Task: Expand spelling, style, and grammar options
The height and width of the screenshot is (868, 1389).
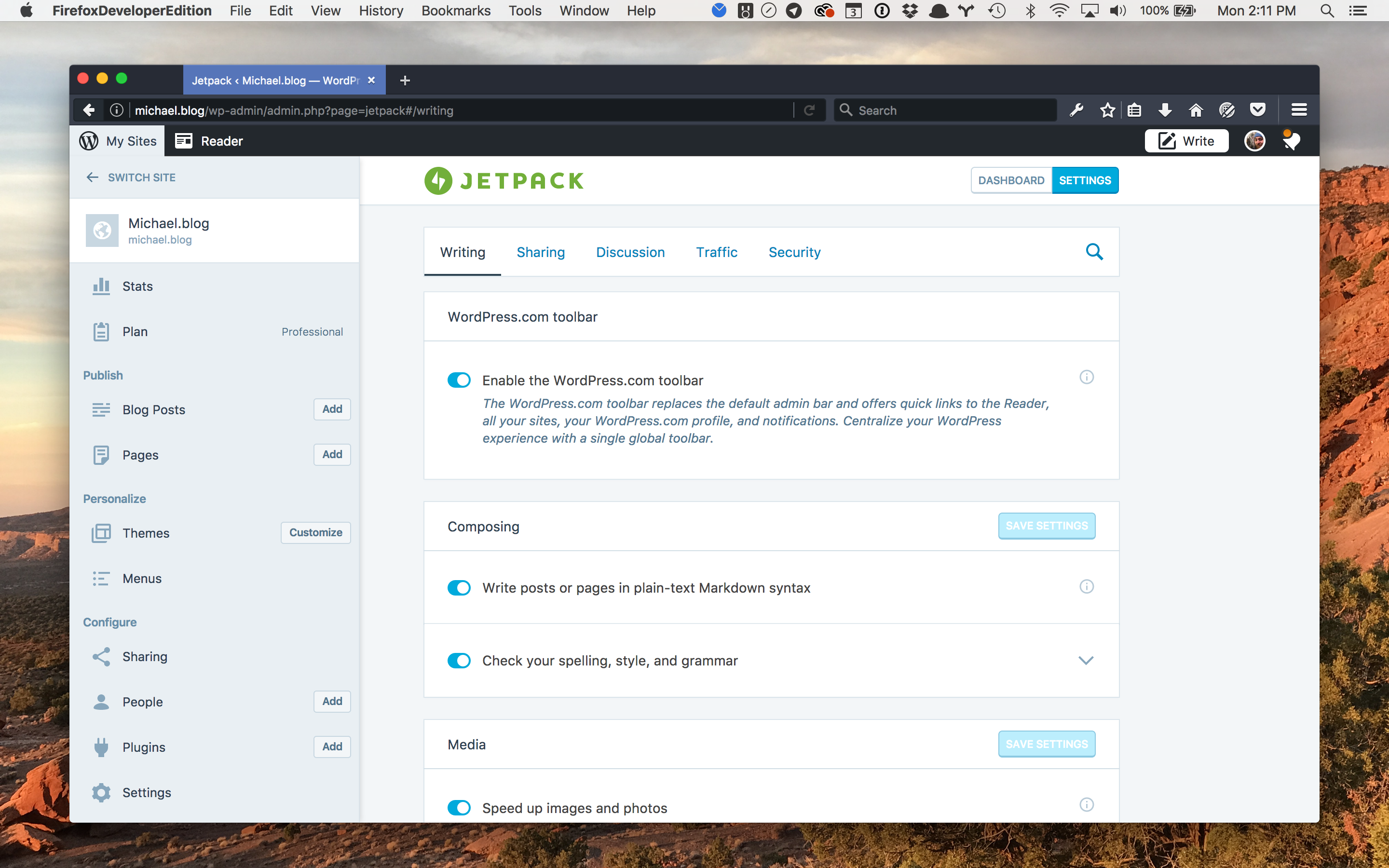Action: [1087, 660]
